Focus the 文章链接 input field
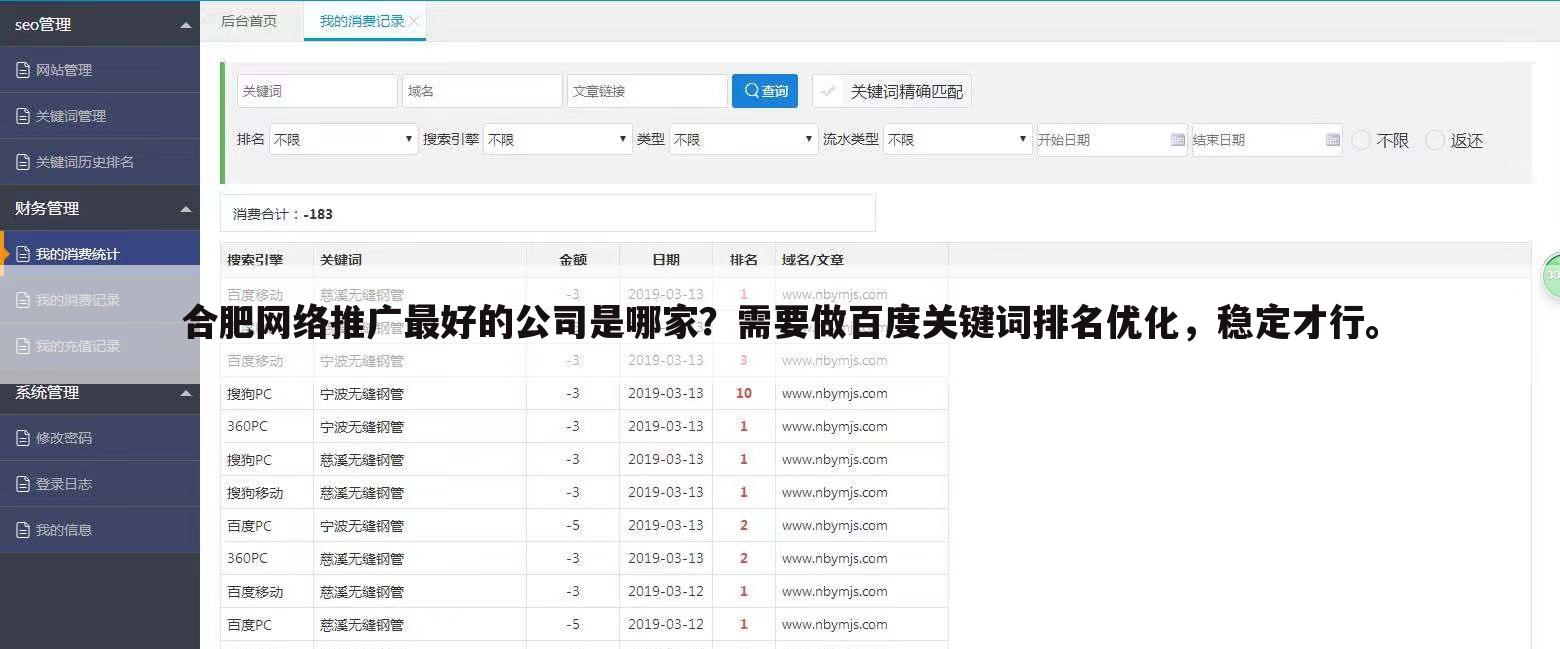Viewport: 1560px width, 649px height. 647,91
